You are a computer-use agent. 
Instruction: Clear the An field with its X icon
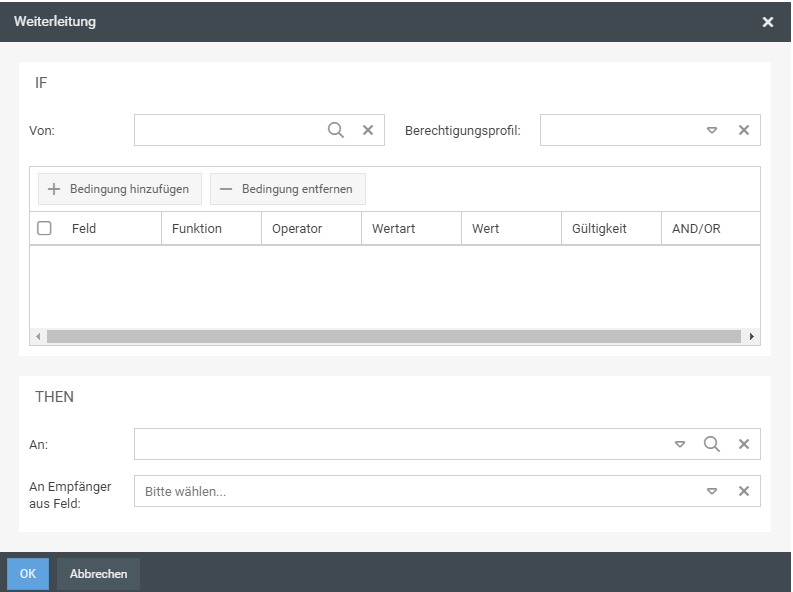click(x=743, y=444)
